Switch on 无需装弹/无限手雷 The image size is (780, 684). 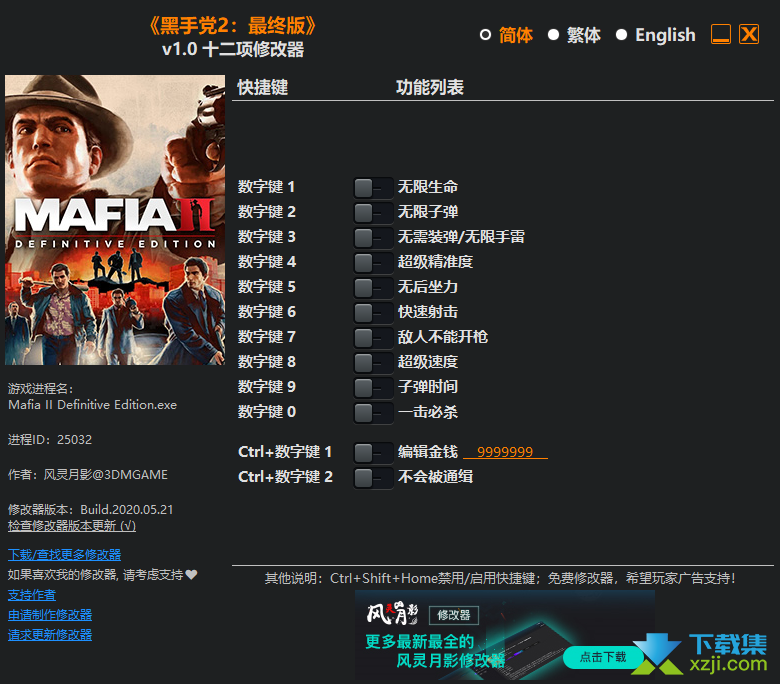tap(373, 238)
